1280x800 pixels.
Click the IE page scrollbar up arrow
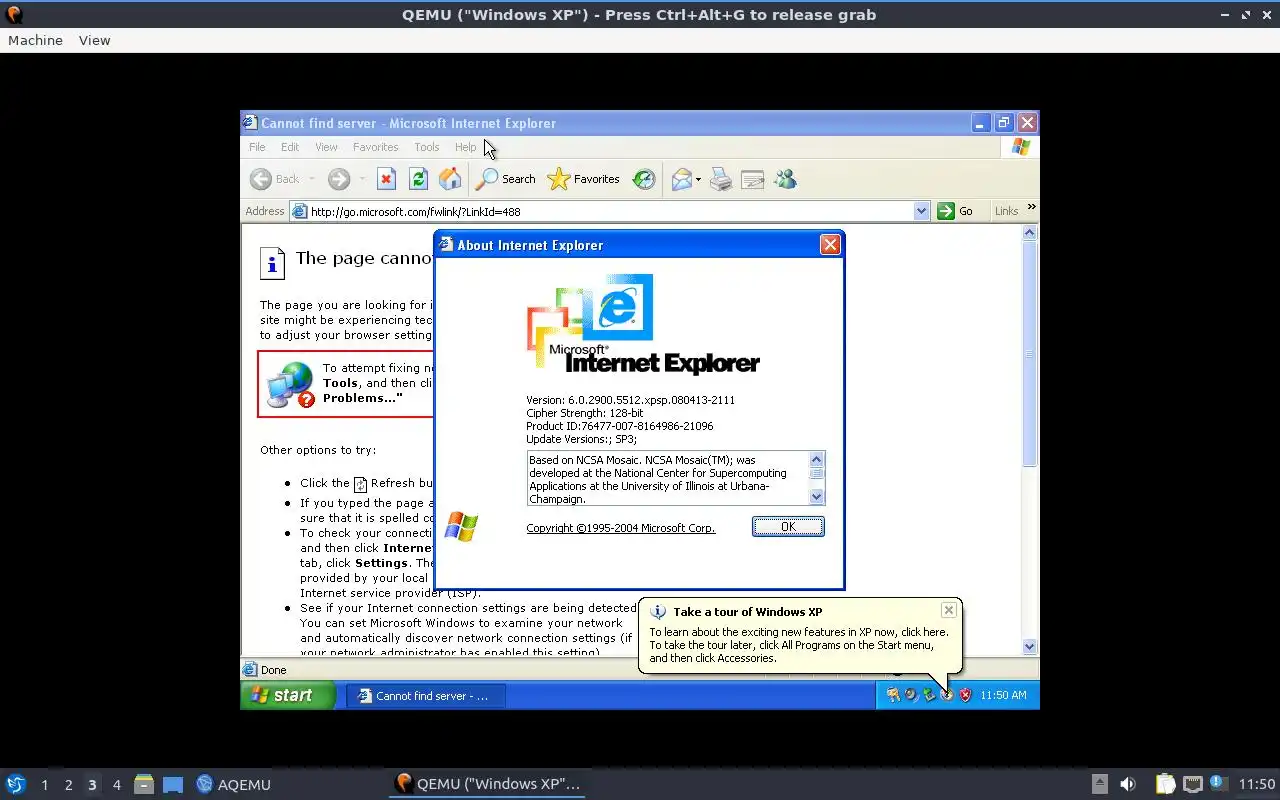1030,233
